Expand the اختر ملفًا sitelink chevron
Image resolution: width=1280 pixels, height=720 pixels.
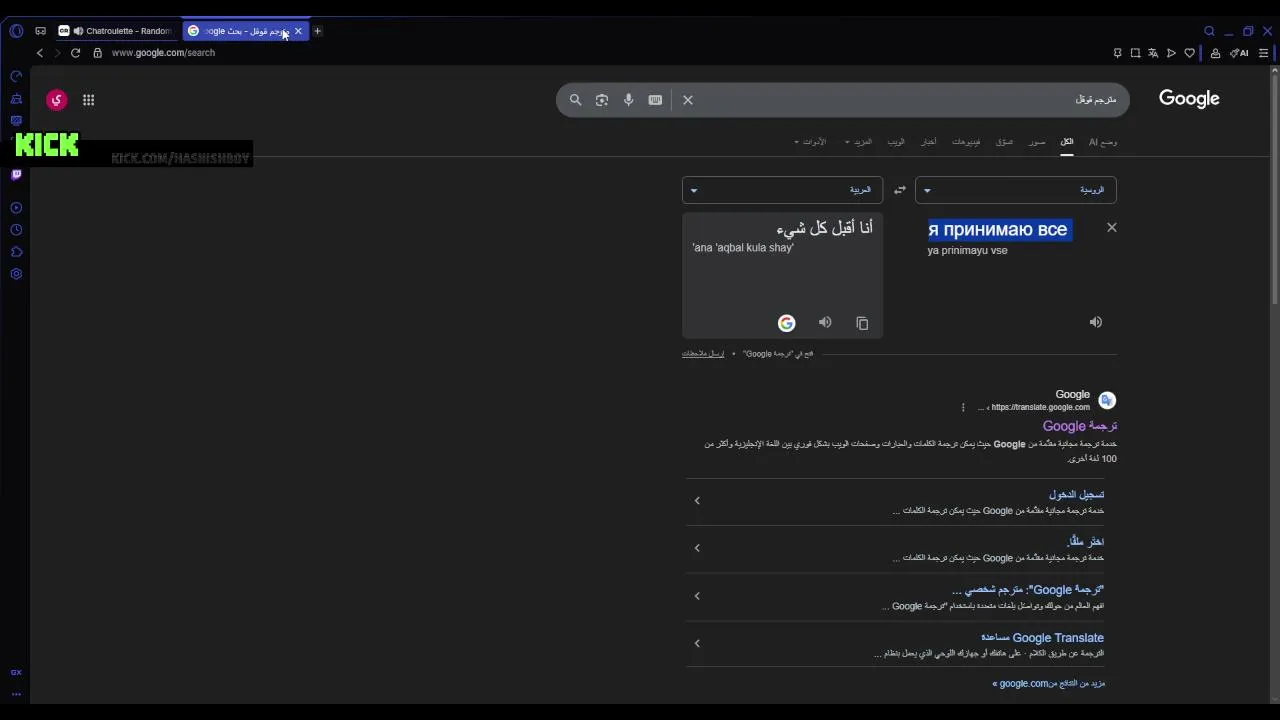point(697,548)
